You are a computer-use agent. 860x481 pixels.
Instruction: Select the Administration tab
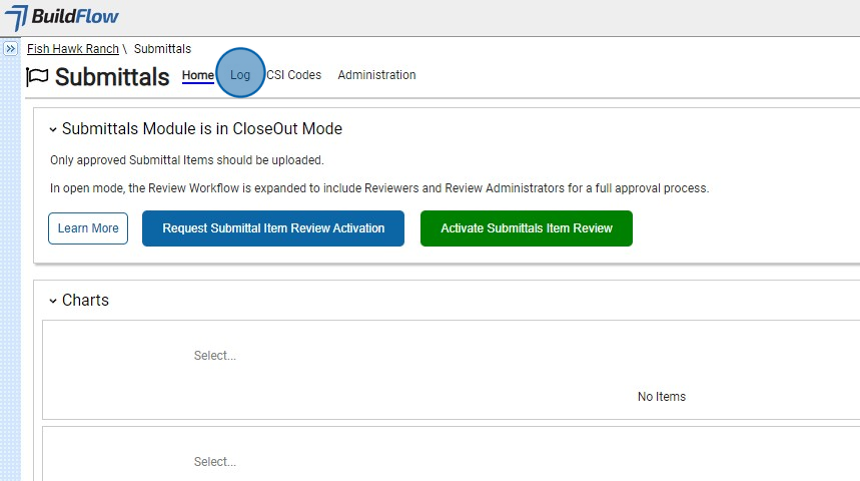point(377,75)
